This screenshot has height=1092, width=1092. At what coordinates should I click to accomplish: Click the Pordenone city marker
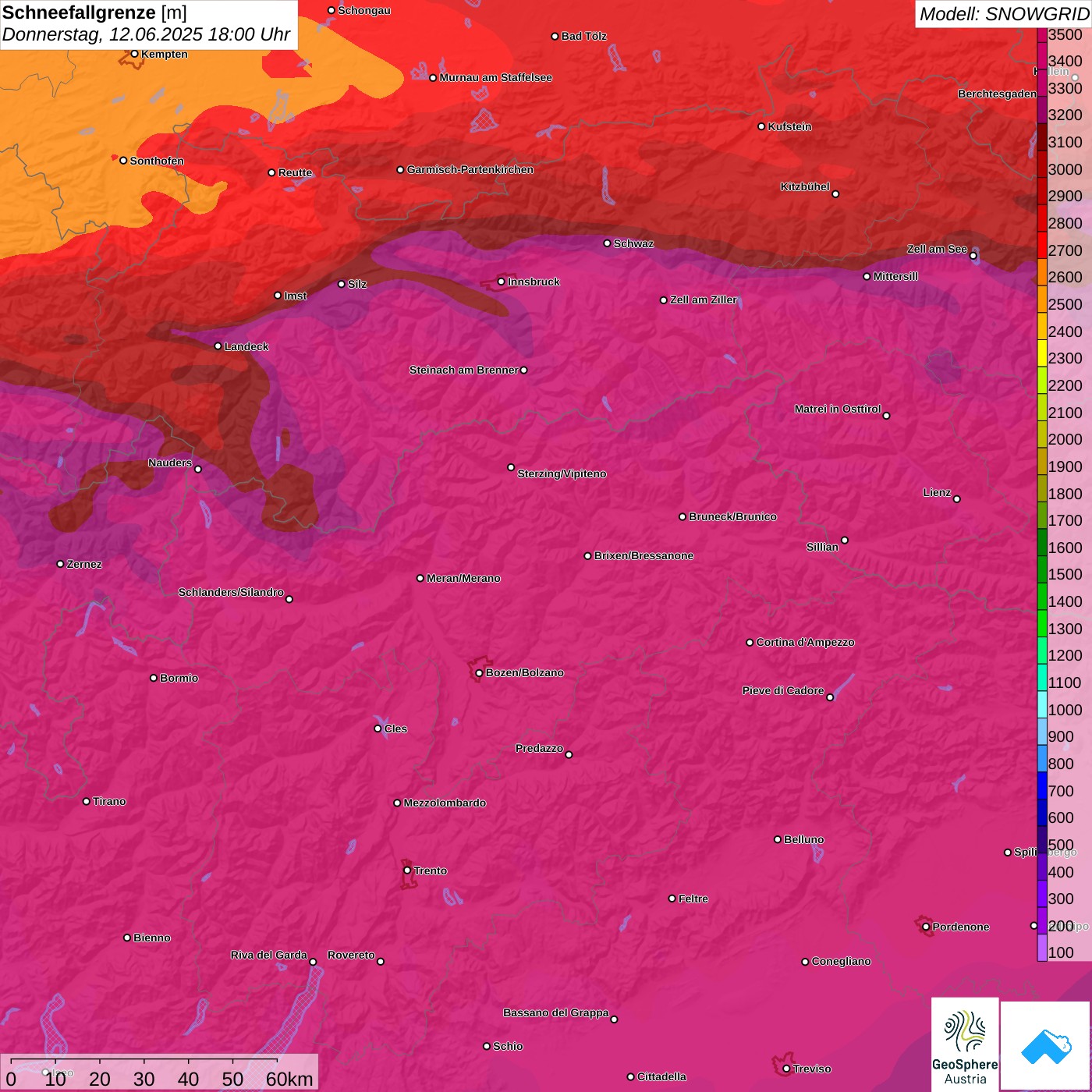click(x=926, y=927)
